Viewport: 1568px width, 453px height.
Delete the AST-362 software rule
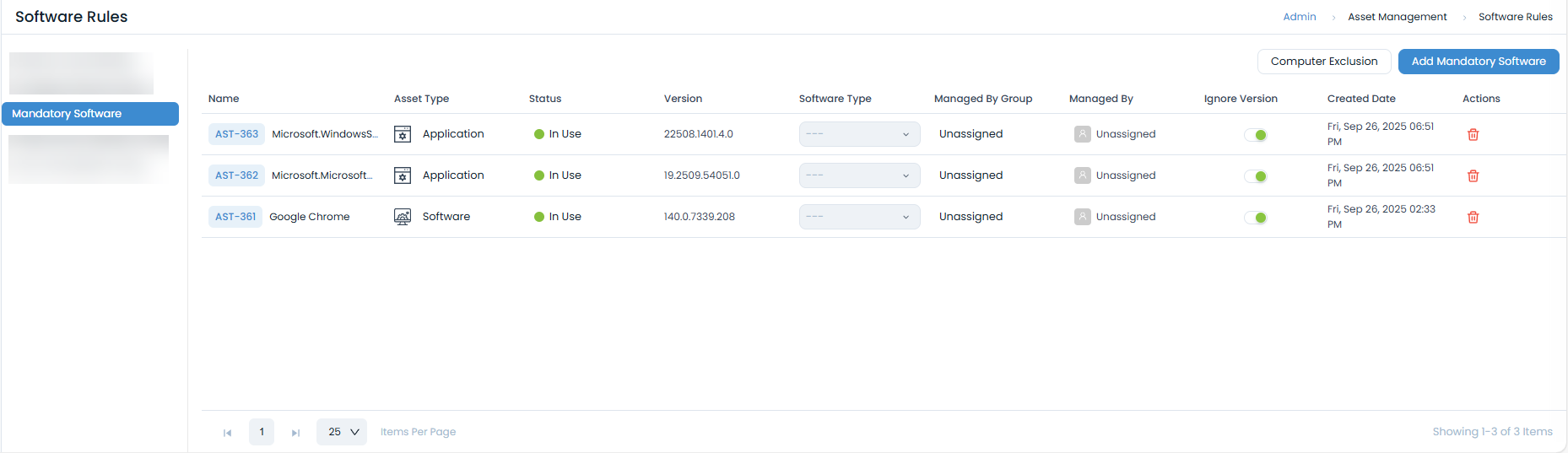[x=1473, y=176]
